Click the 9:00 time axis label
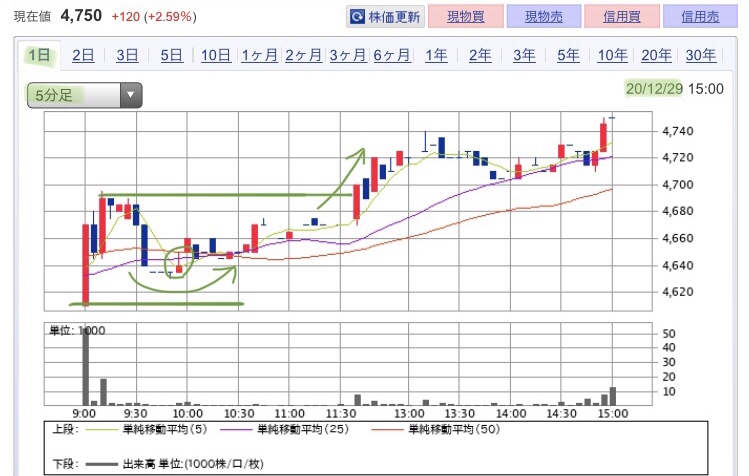The width and height of the screenshot is (749, 476). tap(84, 413)
